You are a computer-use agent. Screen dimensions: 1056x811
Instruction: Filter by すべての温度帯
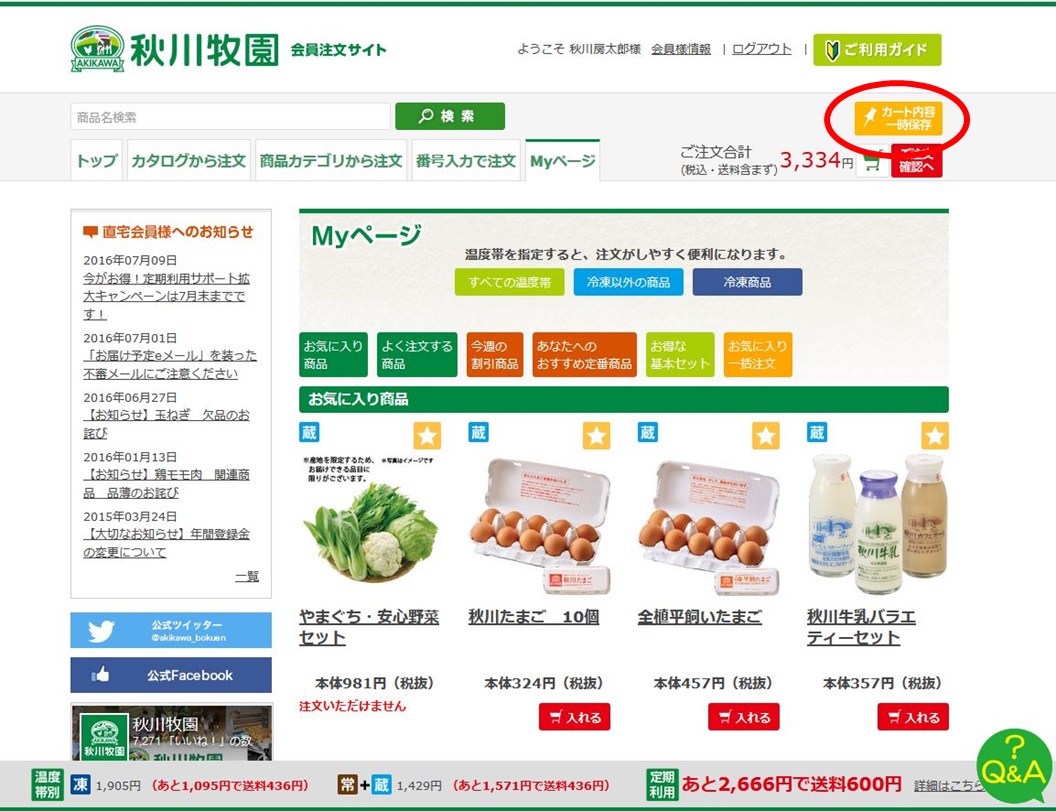coord(510,282)
